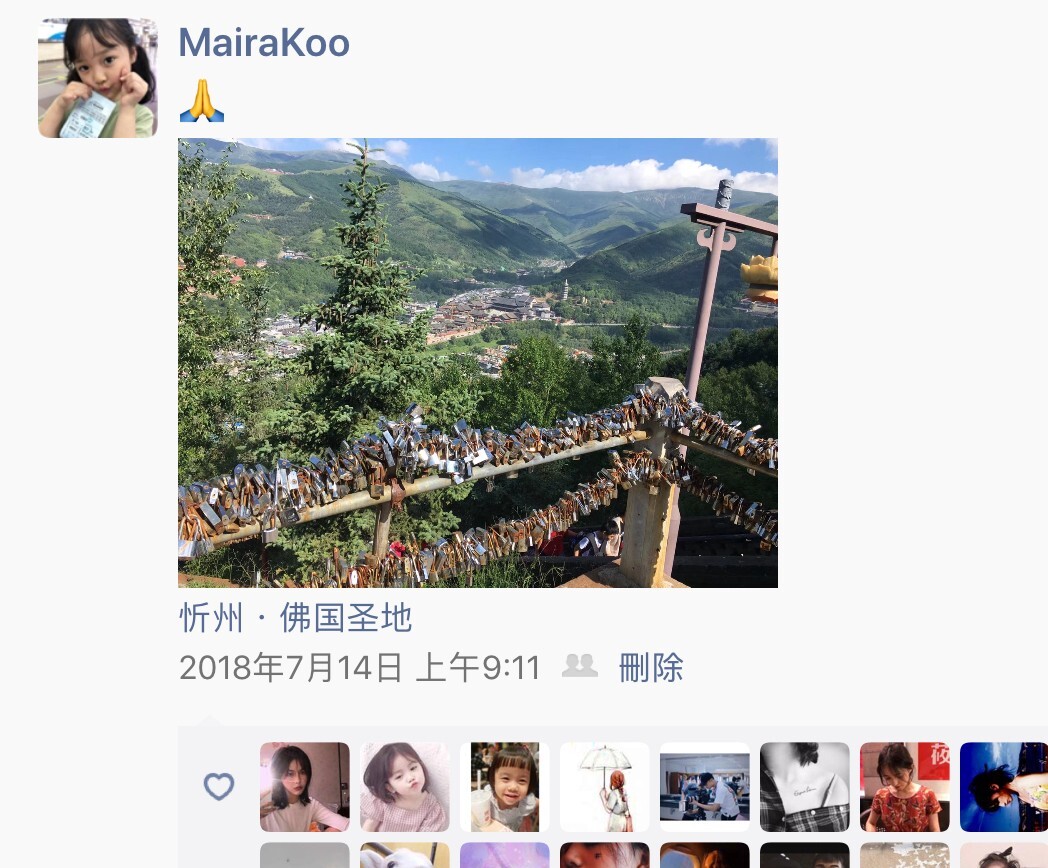The width and height of the screenshot is (1048, 868).
Task: Click the visibility group icon beside timestamp
Action: coord(579,666)
